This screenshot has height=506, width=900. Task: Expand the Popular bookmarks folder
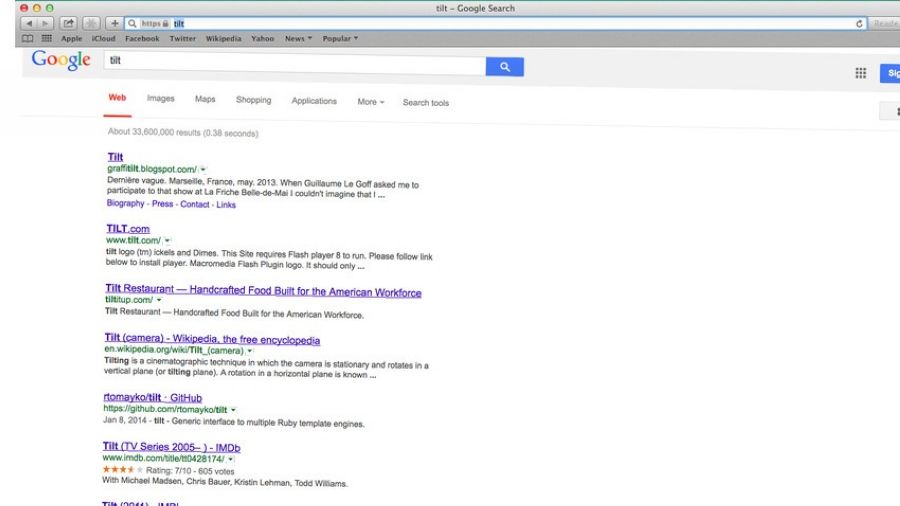(340, 38)
